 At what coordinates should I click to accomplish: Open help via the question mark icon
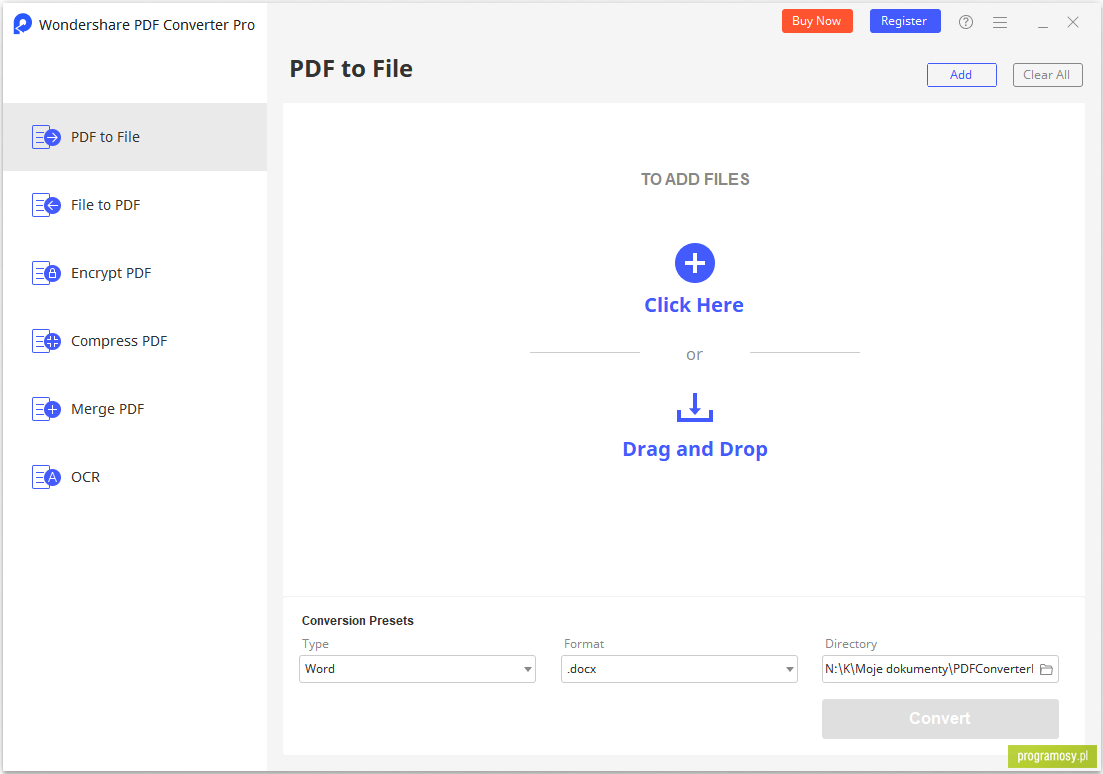[x=966, y=23]
